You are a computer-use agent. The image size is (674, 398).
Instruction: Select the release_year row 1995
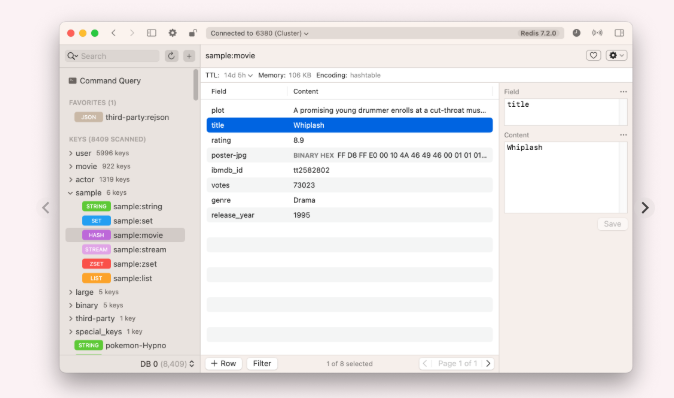tap(349, 215)
